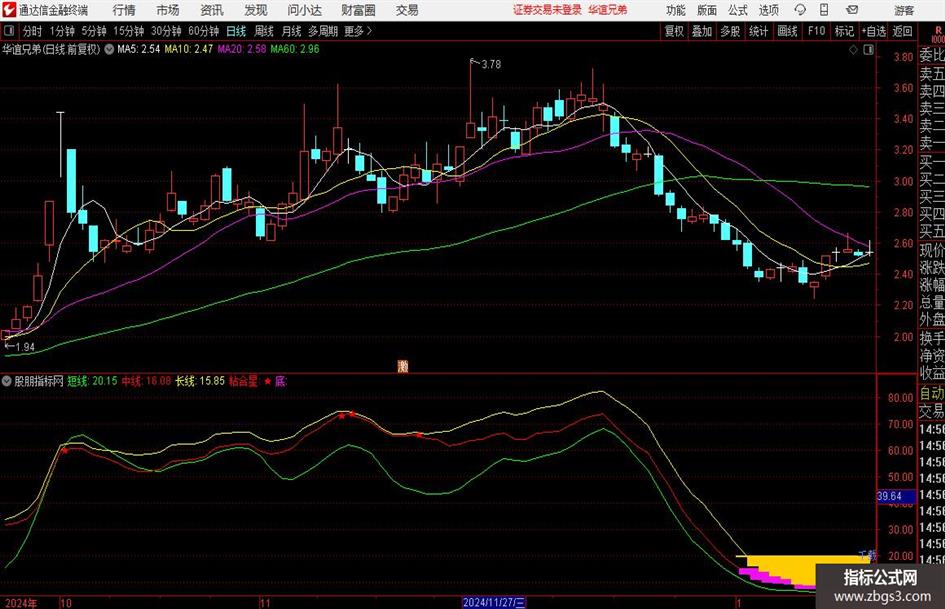Open the 交易 menu
Screen dimensions: 945x609
[x=407, y=10]
